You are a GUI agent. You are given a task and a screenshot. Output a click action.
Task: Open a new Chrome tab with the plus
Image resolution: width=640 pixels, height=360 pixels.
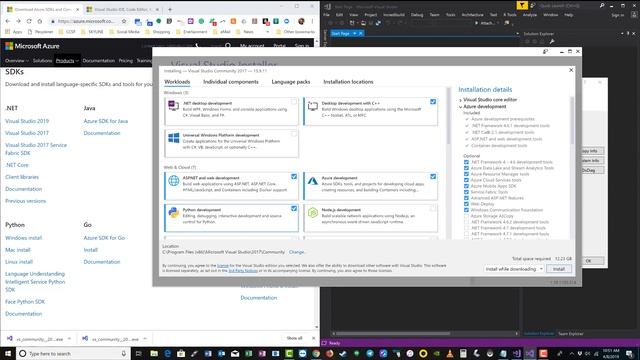[x=170, y=9]
